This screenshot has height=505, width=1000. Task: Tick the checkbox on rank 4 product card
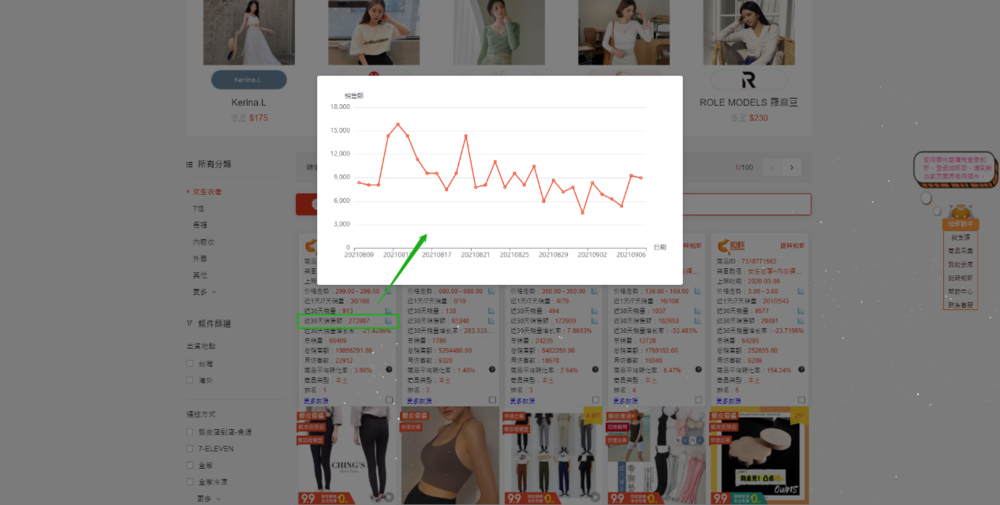[699, 400]
